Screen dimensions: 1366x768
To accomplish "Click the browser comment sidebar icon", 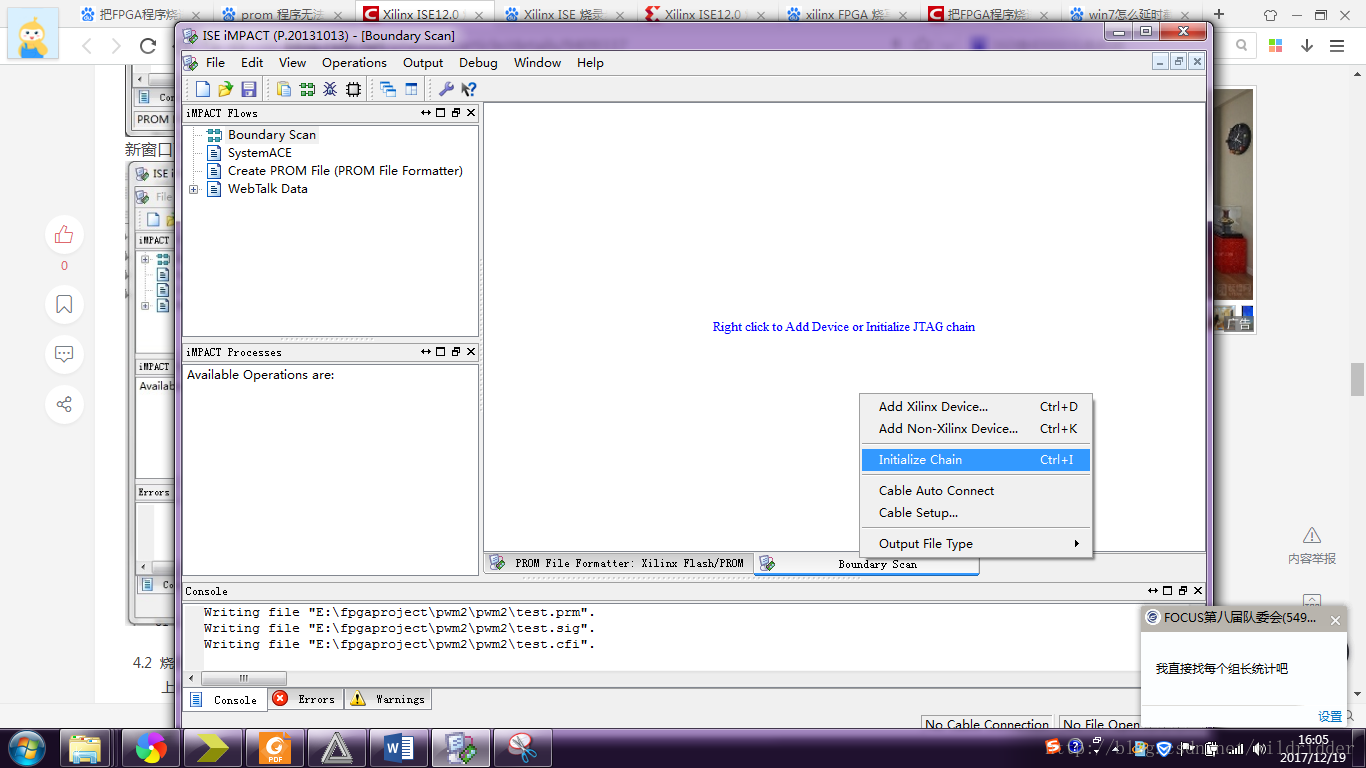I will (x=64, y=354).
